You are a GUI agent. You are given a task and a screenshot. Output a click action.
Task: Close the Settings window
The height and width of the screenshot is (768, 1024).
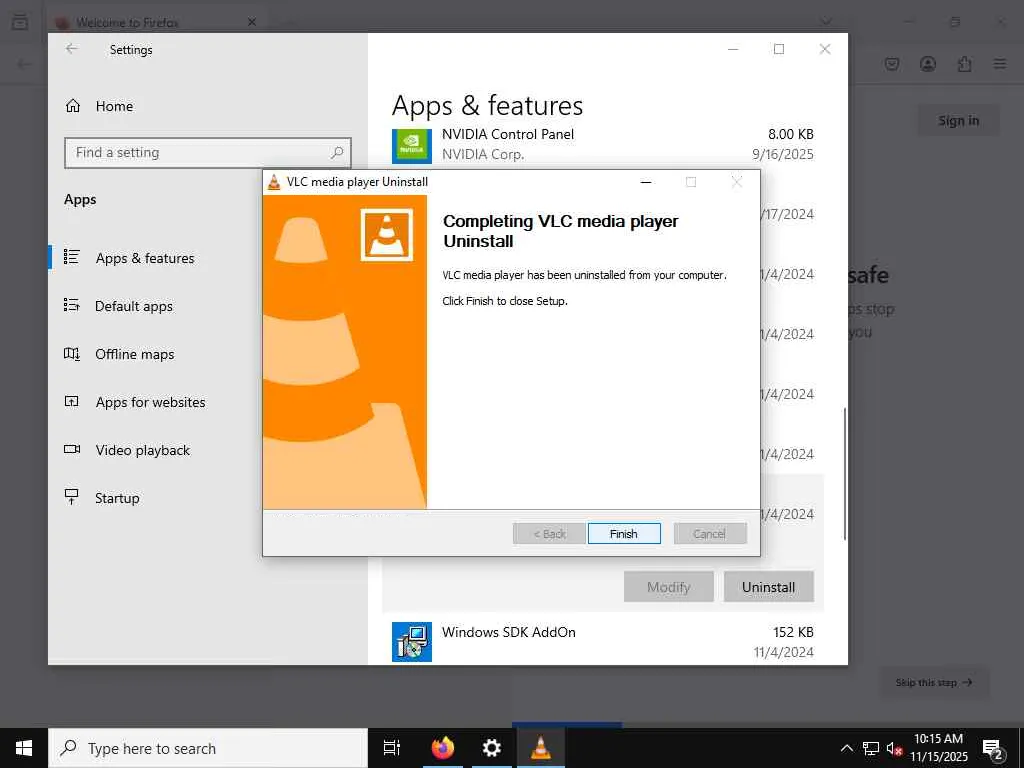(825, 49)
